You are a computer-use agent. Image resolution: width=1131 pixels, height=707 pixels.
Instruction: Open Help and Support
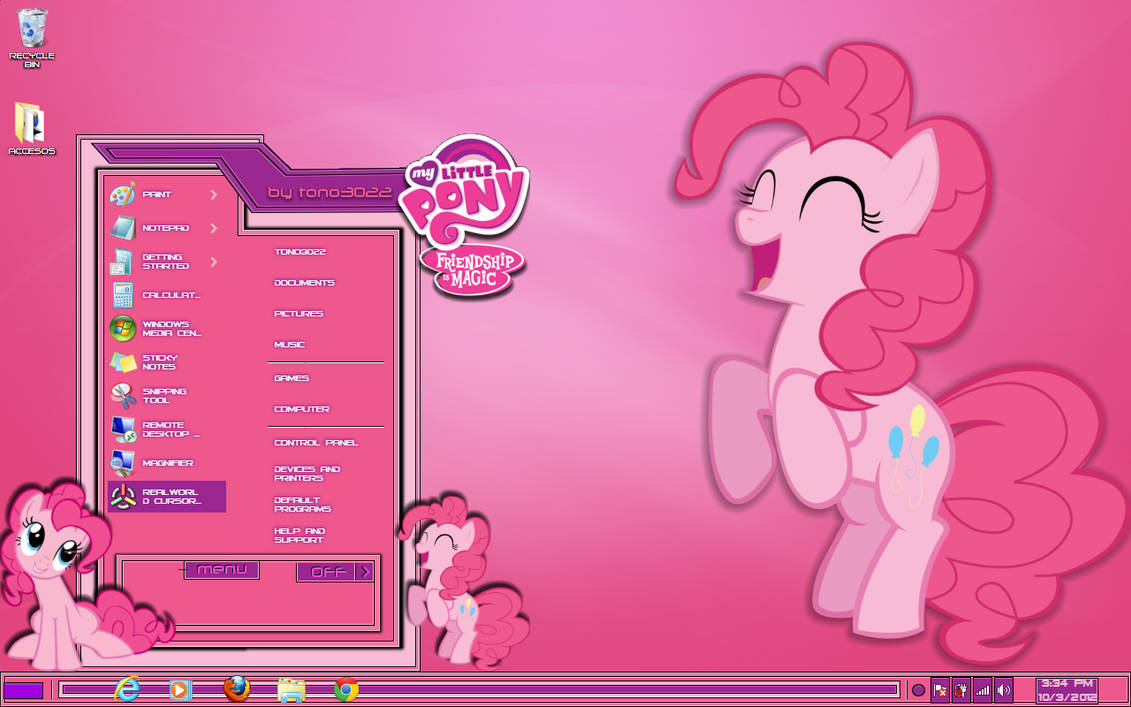tap(297, 535)
